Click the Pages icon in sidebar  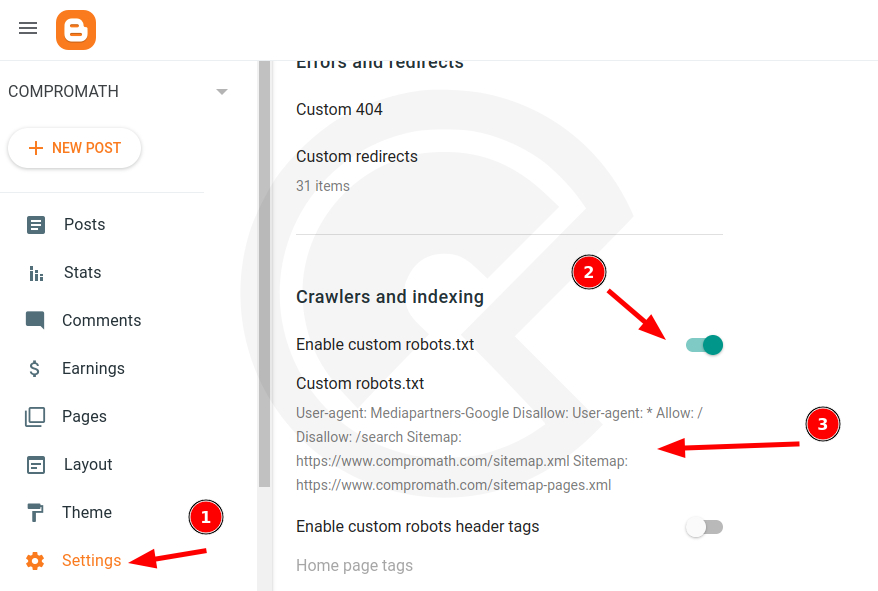point(36,417)
